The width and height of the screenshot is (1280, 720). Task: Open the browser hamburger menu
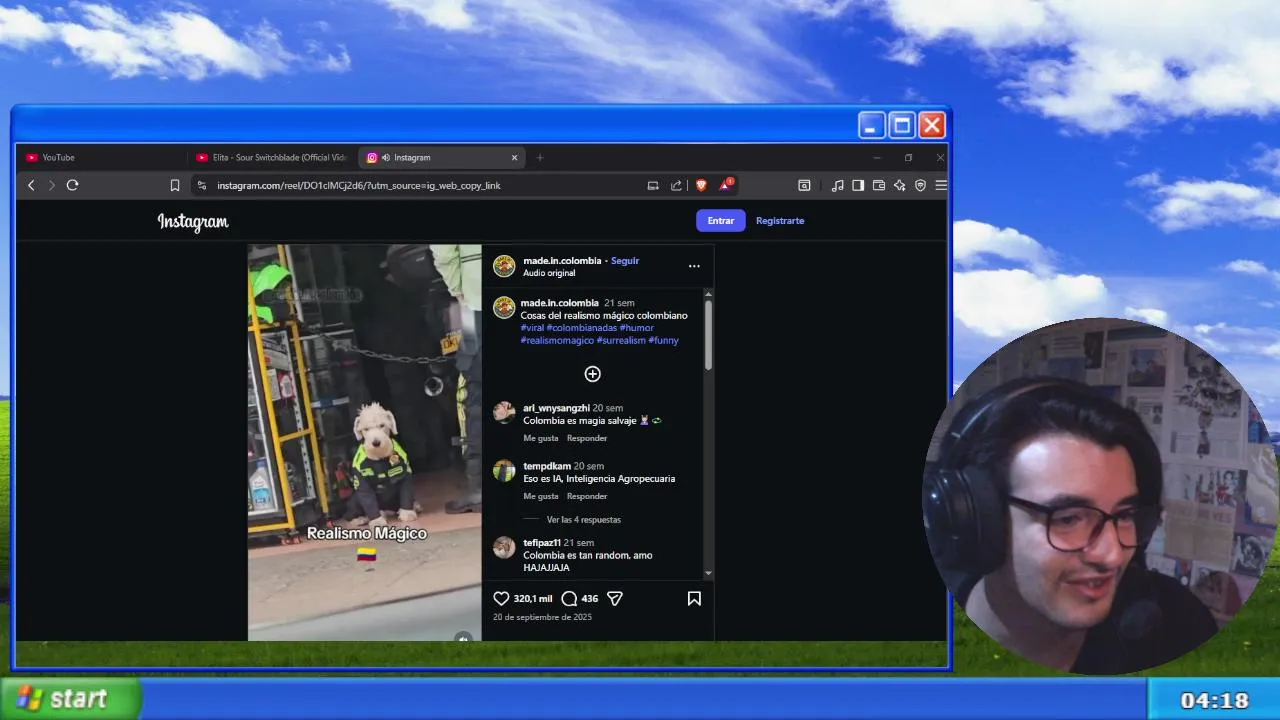[x=940, y=185]
